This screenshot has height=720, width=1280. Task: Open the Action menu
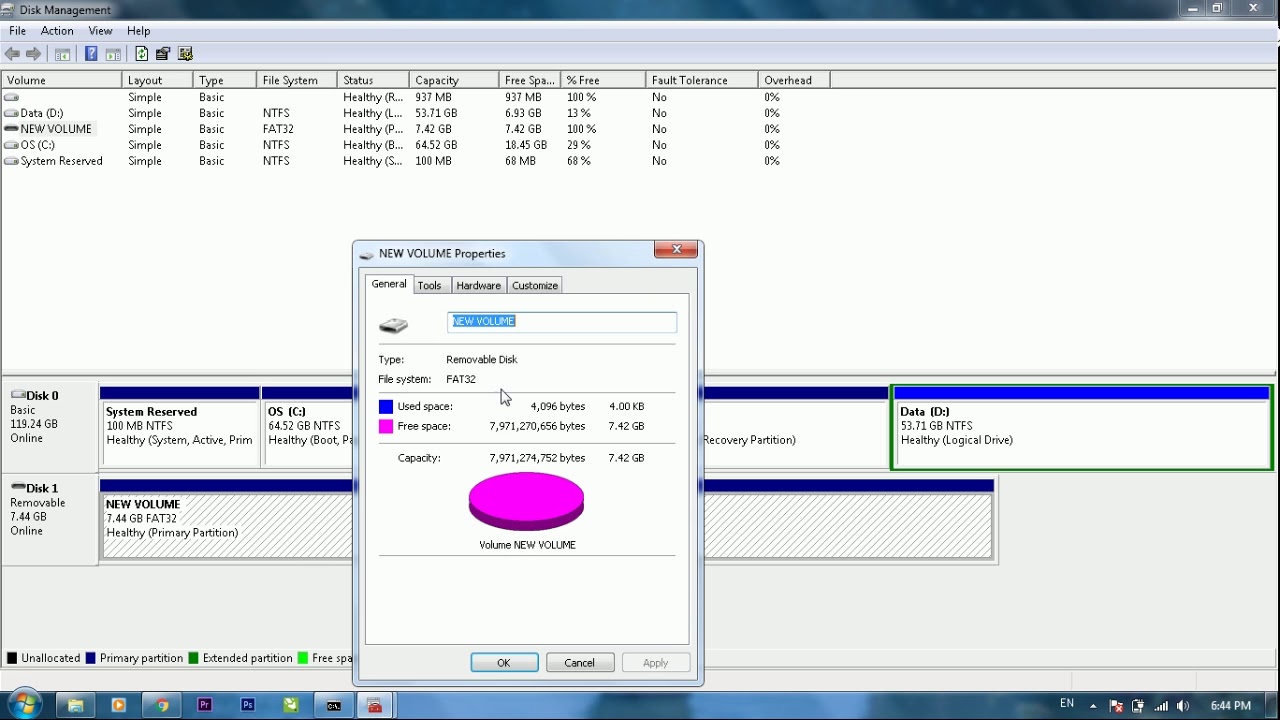(x=57, y=31)
